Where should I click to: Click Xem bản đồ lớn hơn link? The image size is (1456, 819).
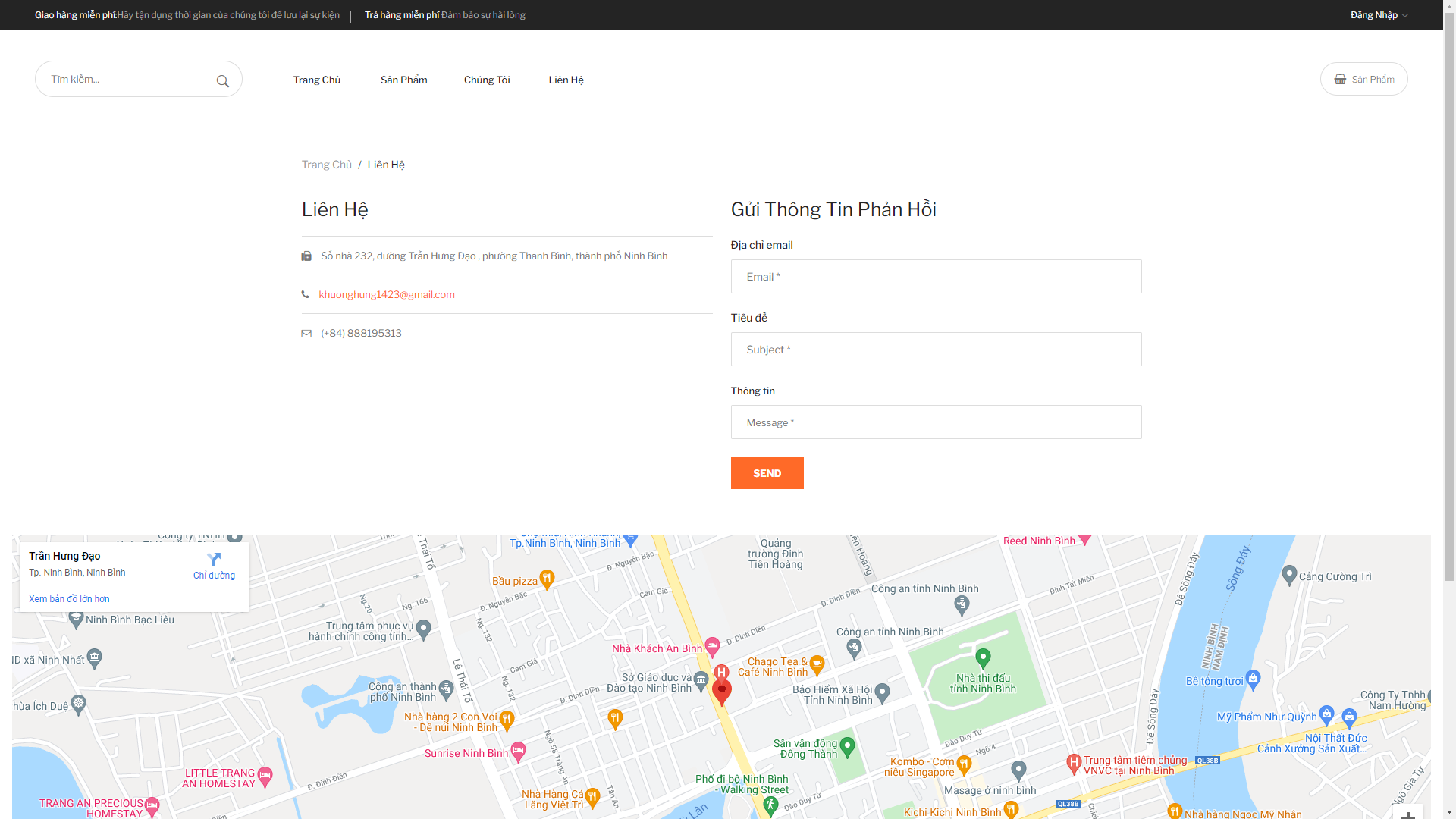point(69,599)
